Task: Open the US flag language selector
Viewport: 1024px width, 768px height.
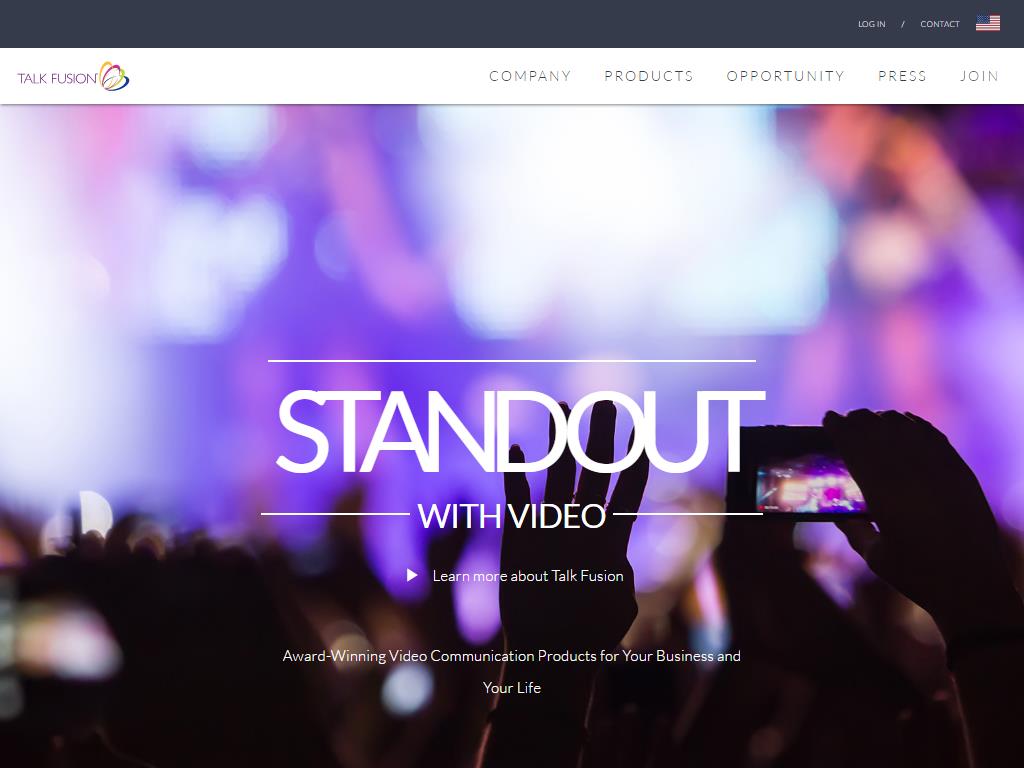Action: [987, 24]
